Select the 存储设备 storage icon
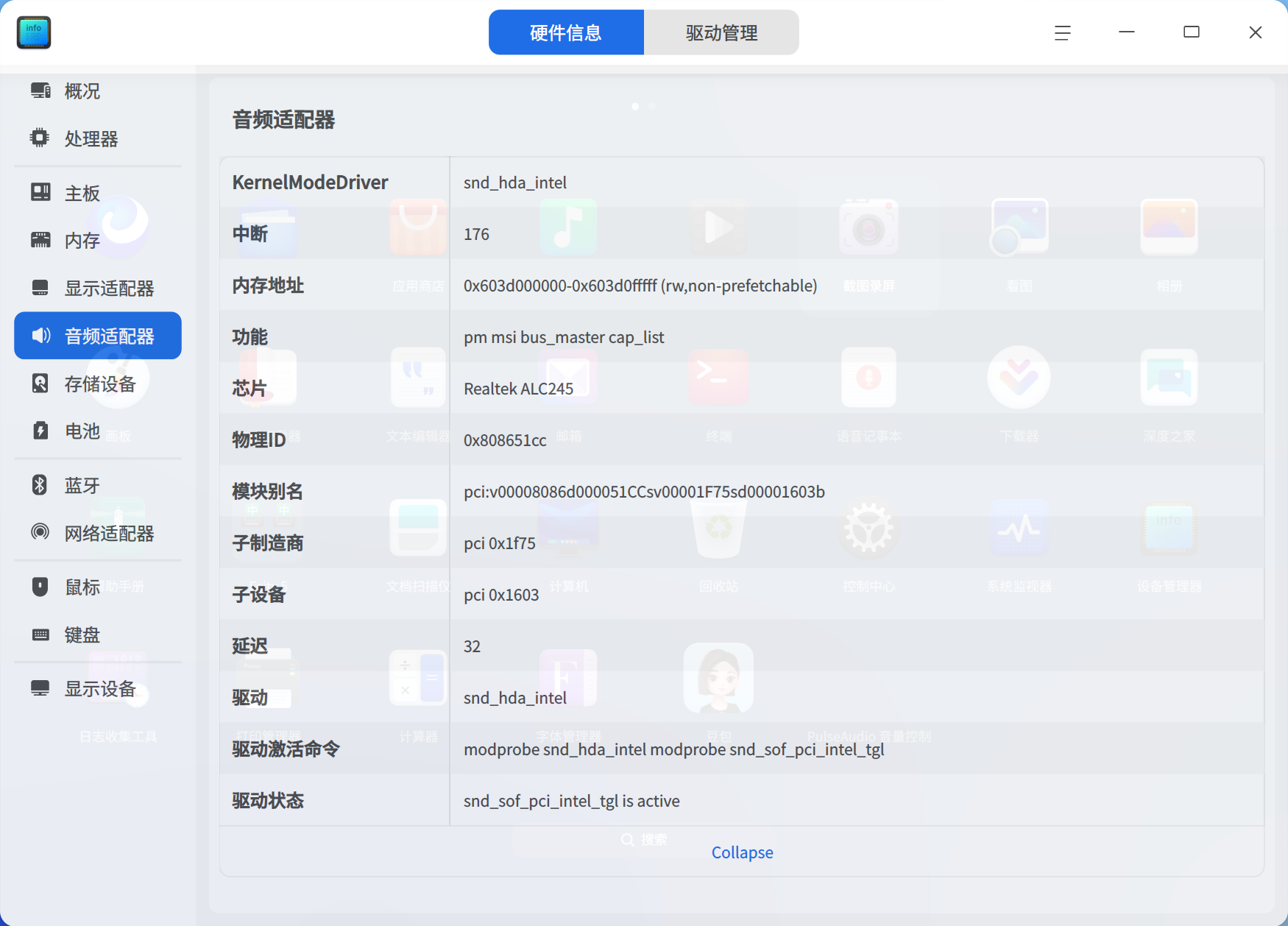 (x=40, y=384)
